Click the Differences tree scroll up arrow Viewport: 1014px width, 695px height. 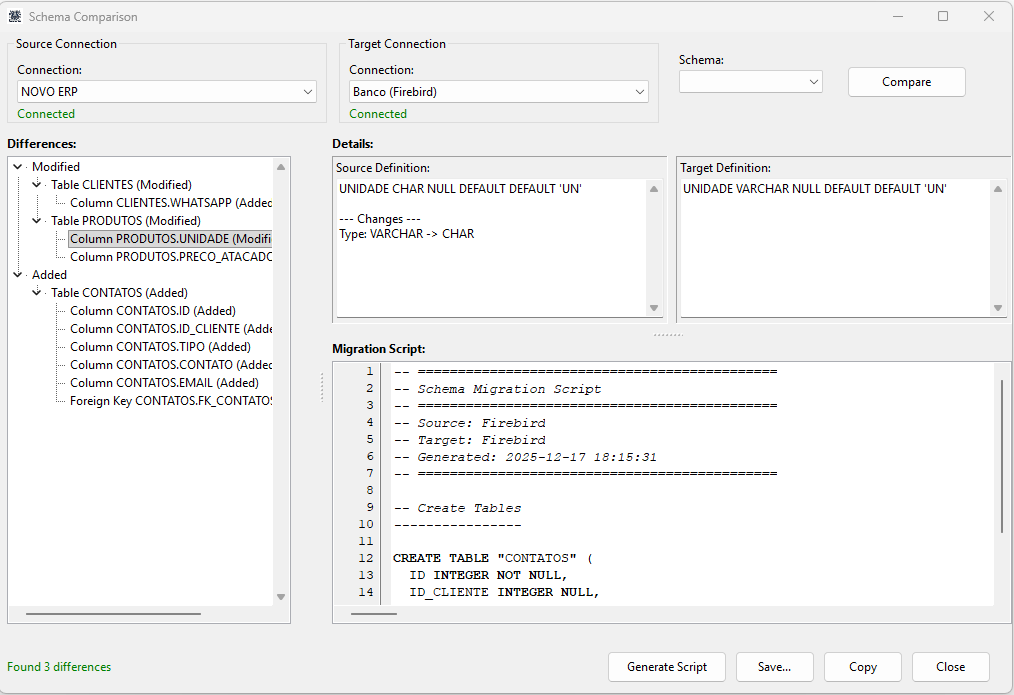click(x=281, y=167)
